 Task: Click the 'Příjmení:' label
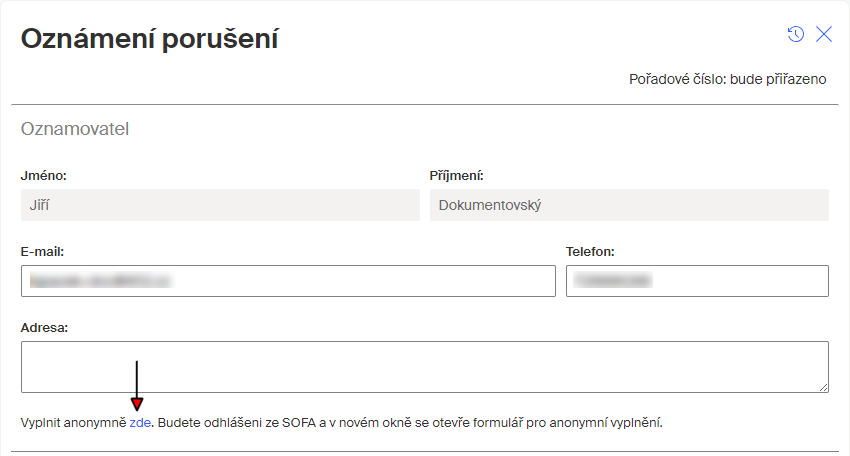pos(456,176)
